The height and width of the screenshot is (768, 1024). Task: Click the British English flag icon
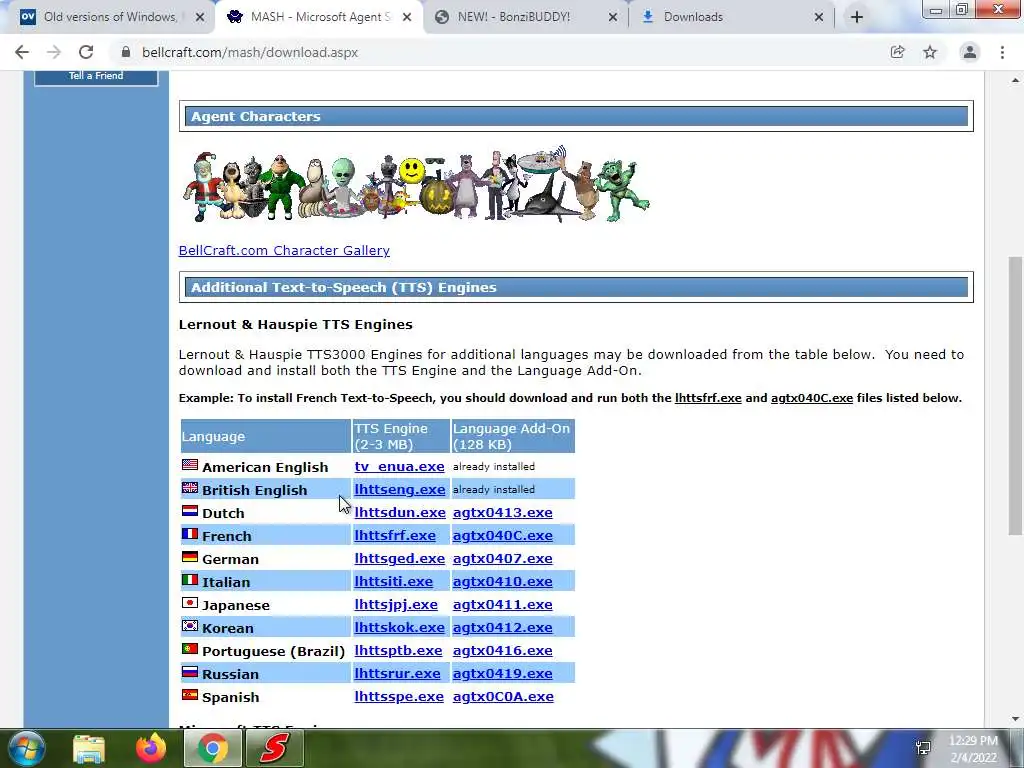pyautogui.click(x=190, y=488)
